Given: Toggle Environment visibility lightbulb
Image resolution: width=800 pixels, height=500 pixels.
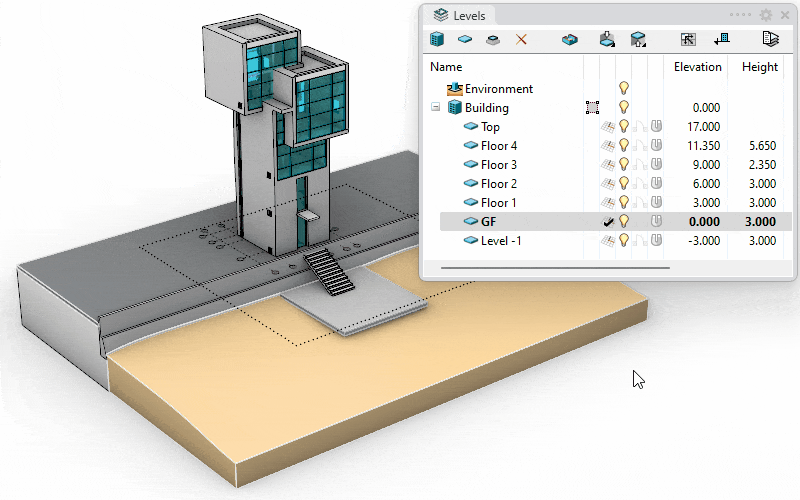Looking at the screenshot, I should (623, 88).
